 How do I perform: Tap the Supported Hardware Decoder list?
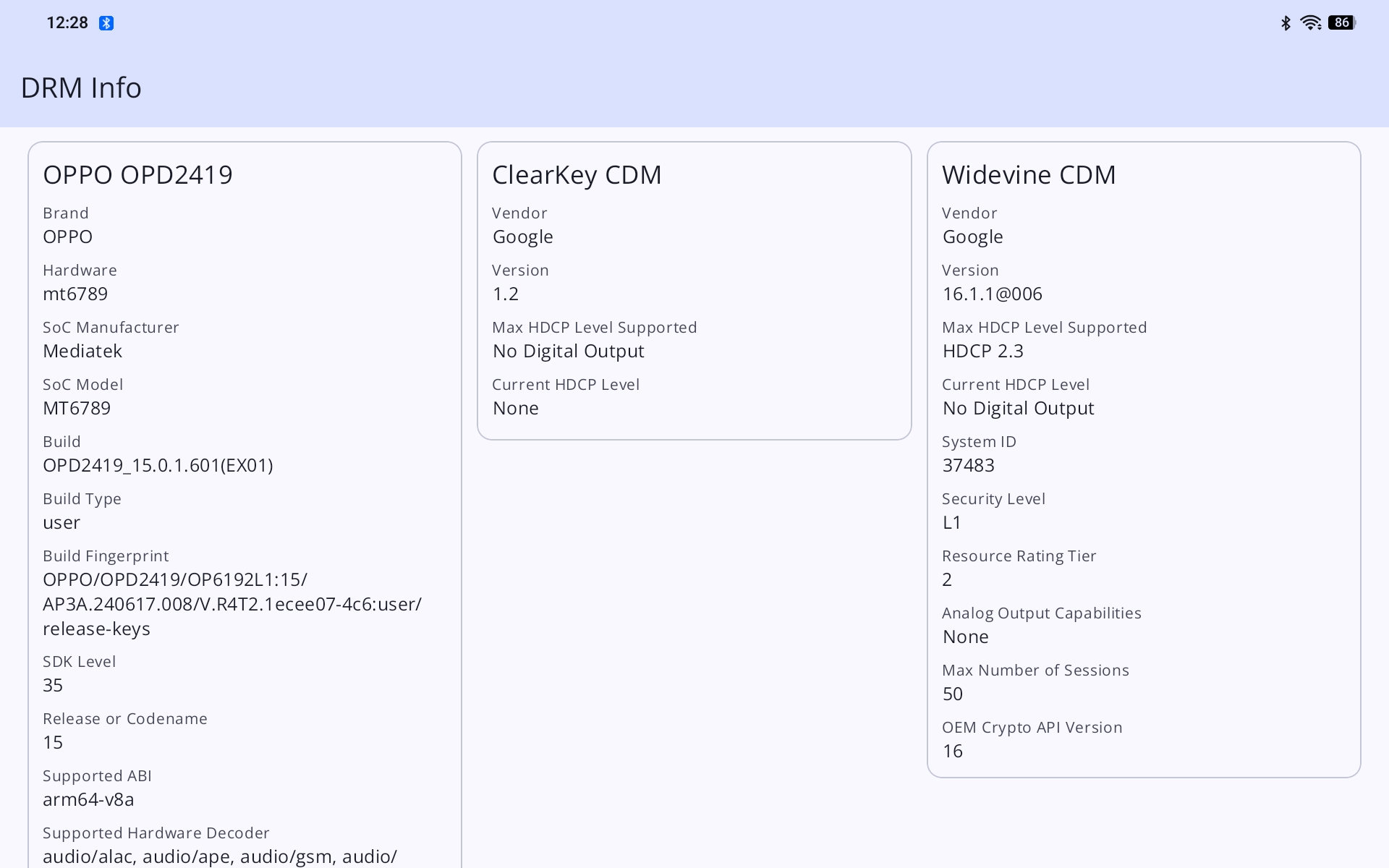click(x=219, y=856)
